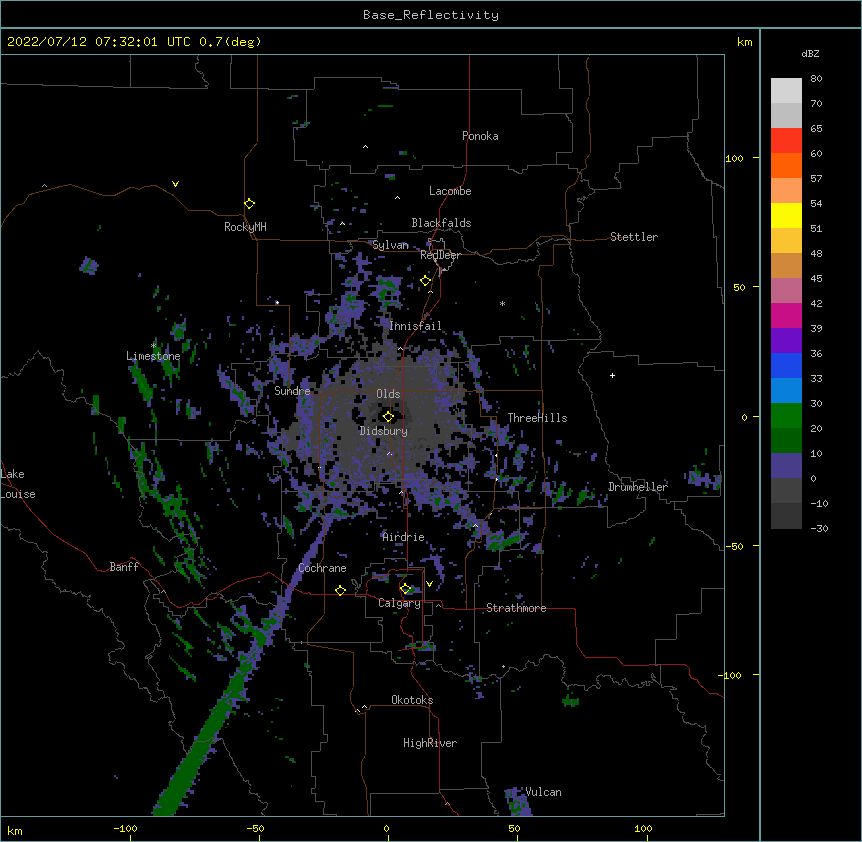The image size is (862, 842).
Task: Click the Stettler city label
Action: [x=634, y=237]
